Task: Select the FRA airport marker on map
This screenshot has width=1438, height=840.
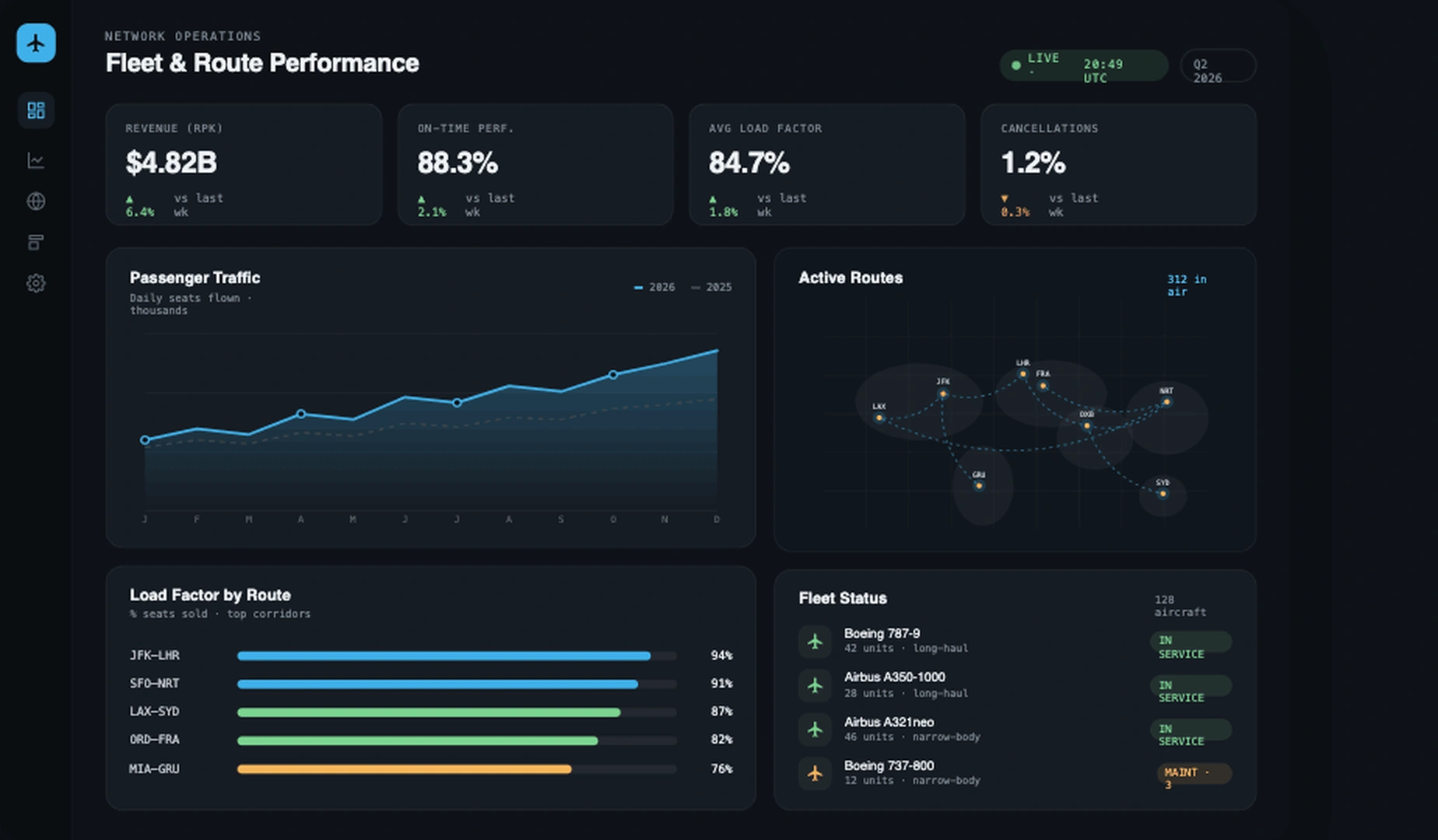Action: point(1043,386)
